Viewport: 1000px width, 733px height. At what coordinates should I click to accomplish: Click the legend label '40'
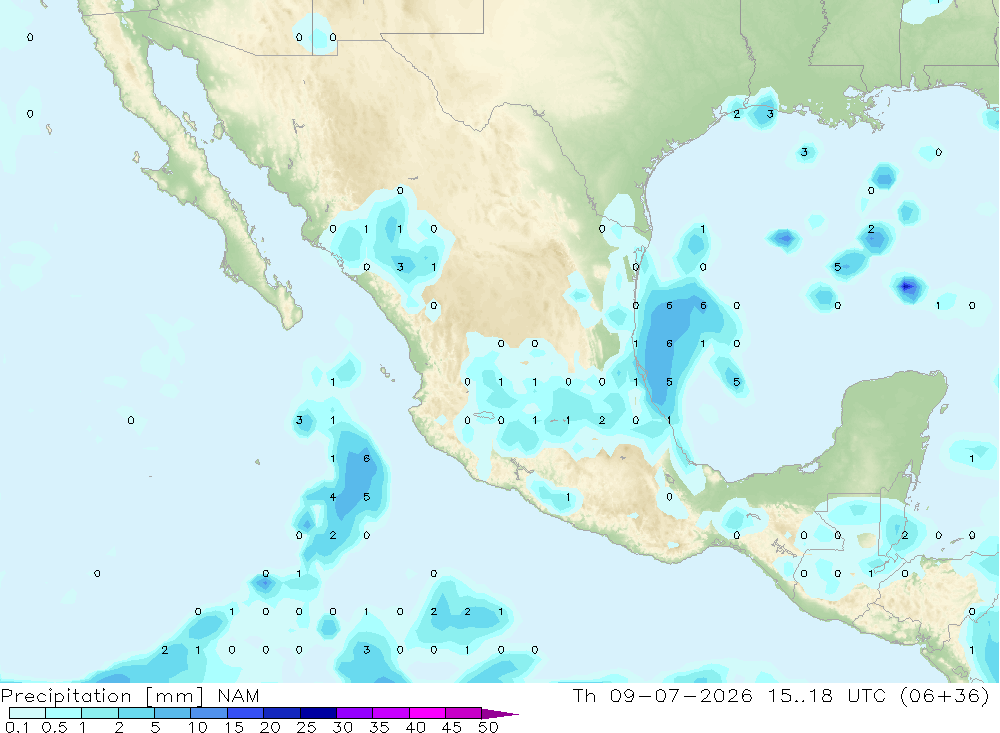pos(416,727)
